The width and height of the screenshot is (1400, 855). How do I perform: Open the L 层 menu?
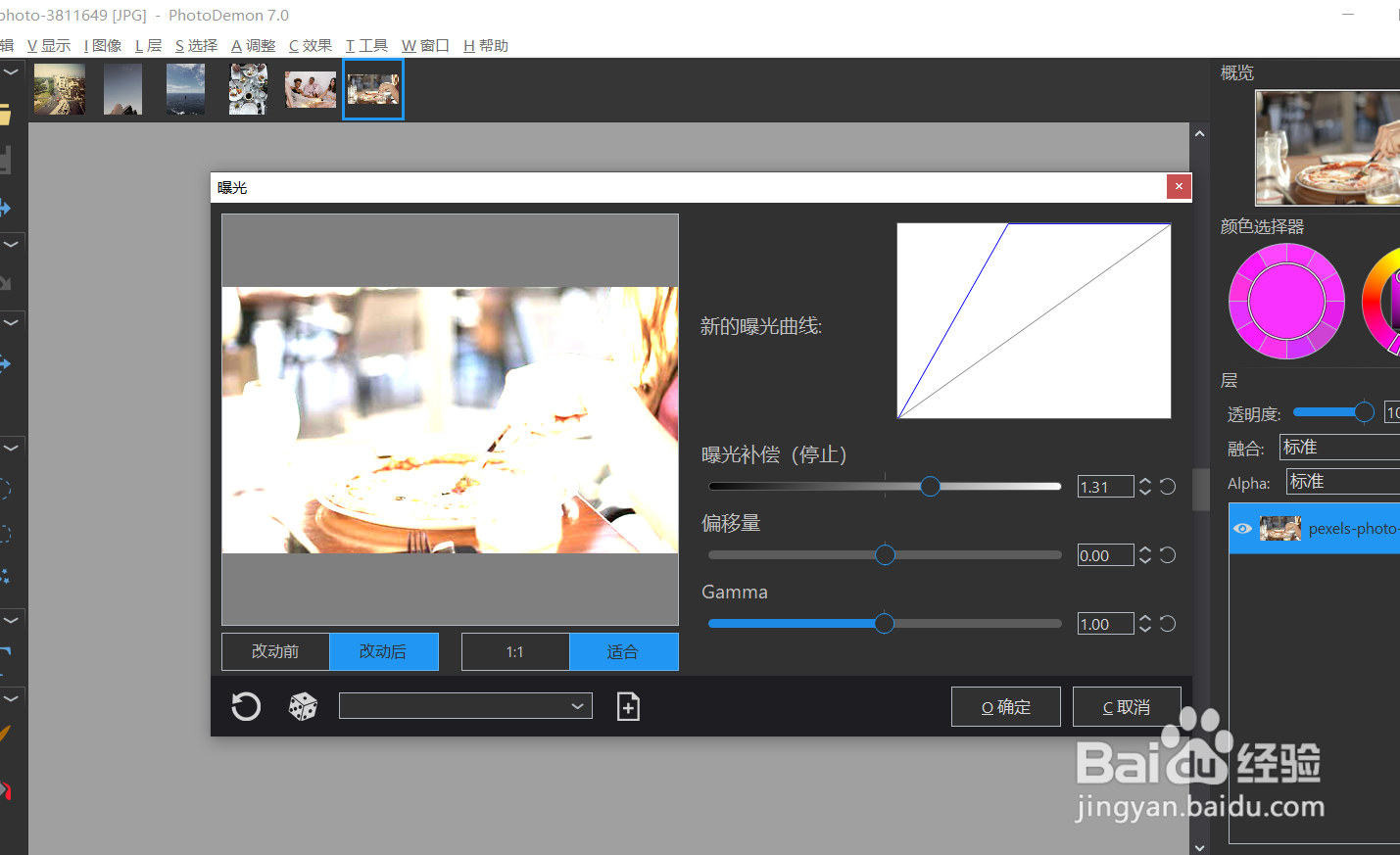pos(148,46)
